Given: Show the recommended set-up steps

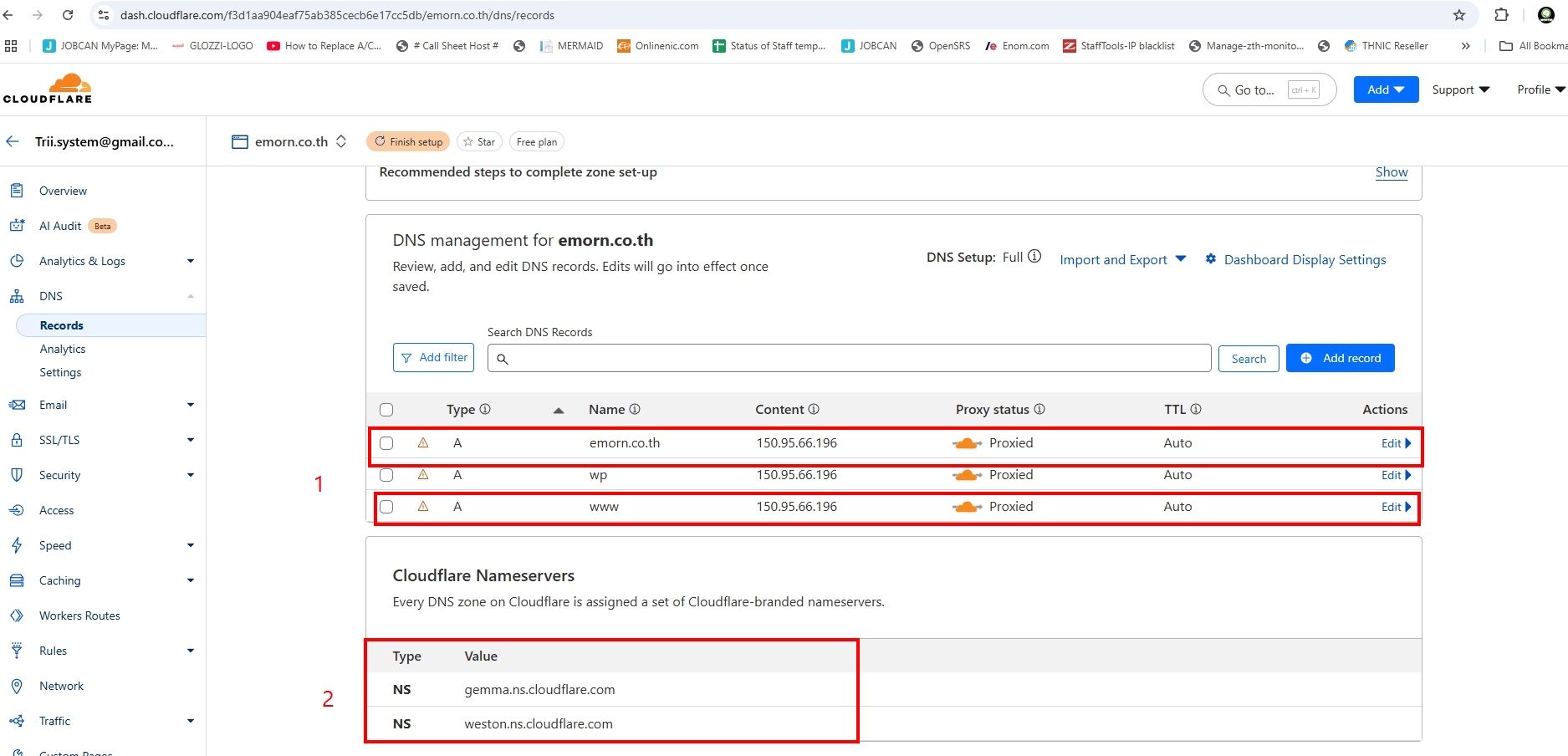Looking at the screenshot, I should (x=1392, y=171).
